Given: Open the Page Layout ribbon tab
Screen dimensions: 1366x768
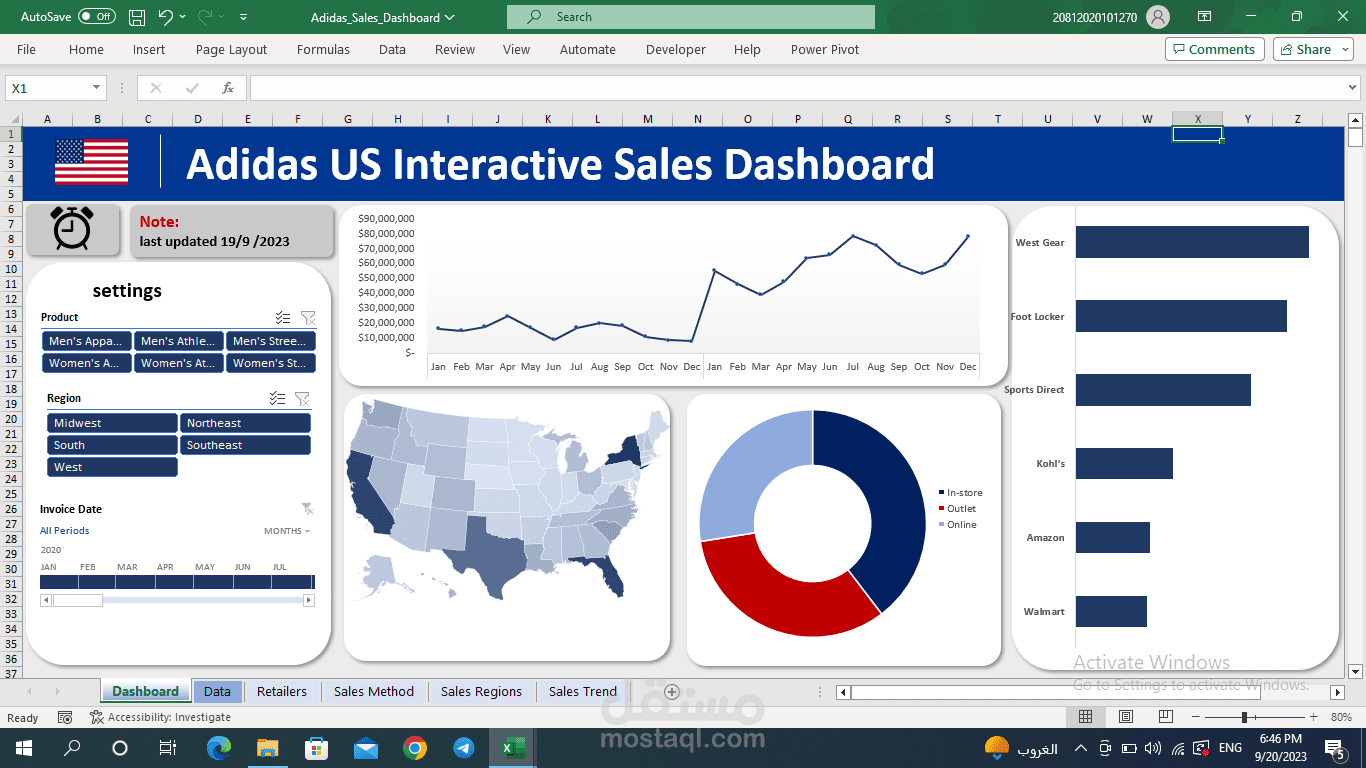Looking at the screenshot, I should (231, 49).
